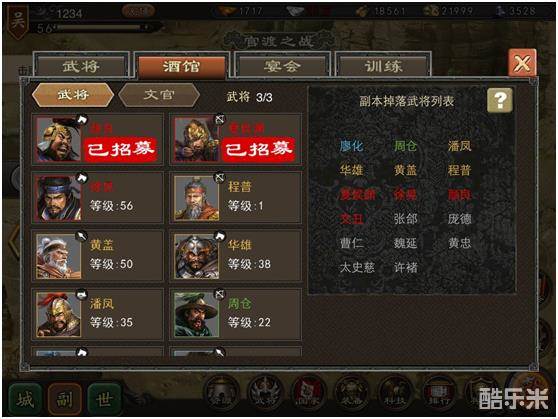Click 太史慈 in the drop list
Viewport: 558px width, 419px height.
point(357,267)
